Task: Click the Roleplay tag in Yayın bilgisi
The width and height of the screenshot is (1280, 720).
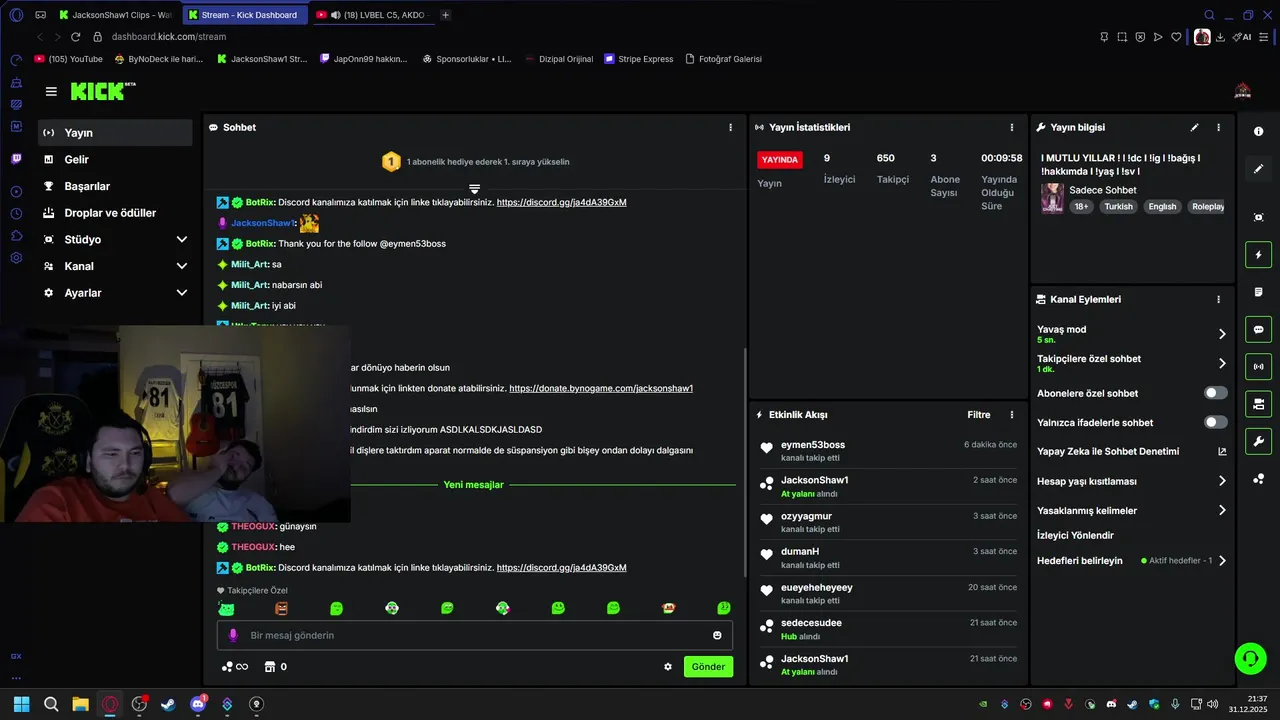Action: pos(1207,207)
